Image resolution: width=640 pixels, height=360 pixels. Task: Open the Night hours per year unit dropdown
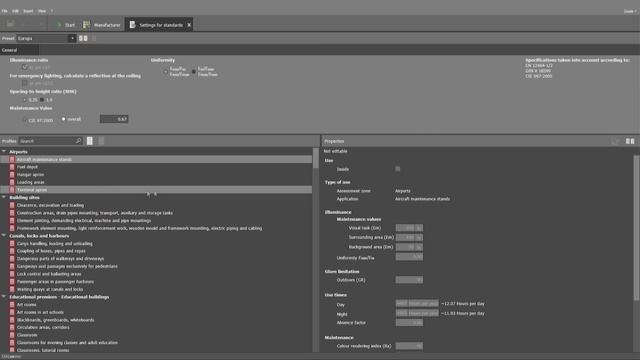(x=423, y=313)
